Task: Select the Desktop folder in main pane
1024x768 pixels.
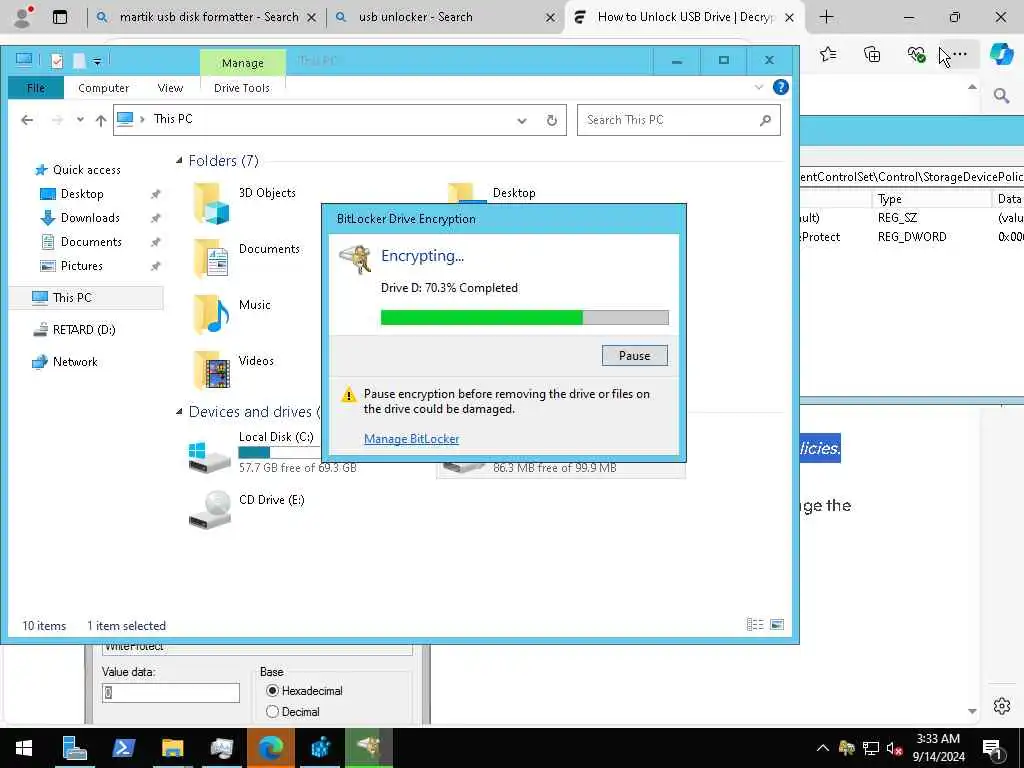Action: 514,193
